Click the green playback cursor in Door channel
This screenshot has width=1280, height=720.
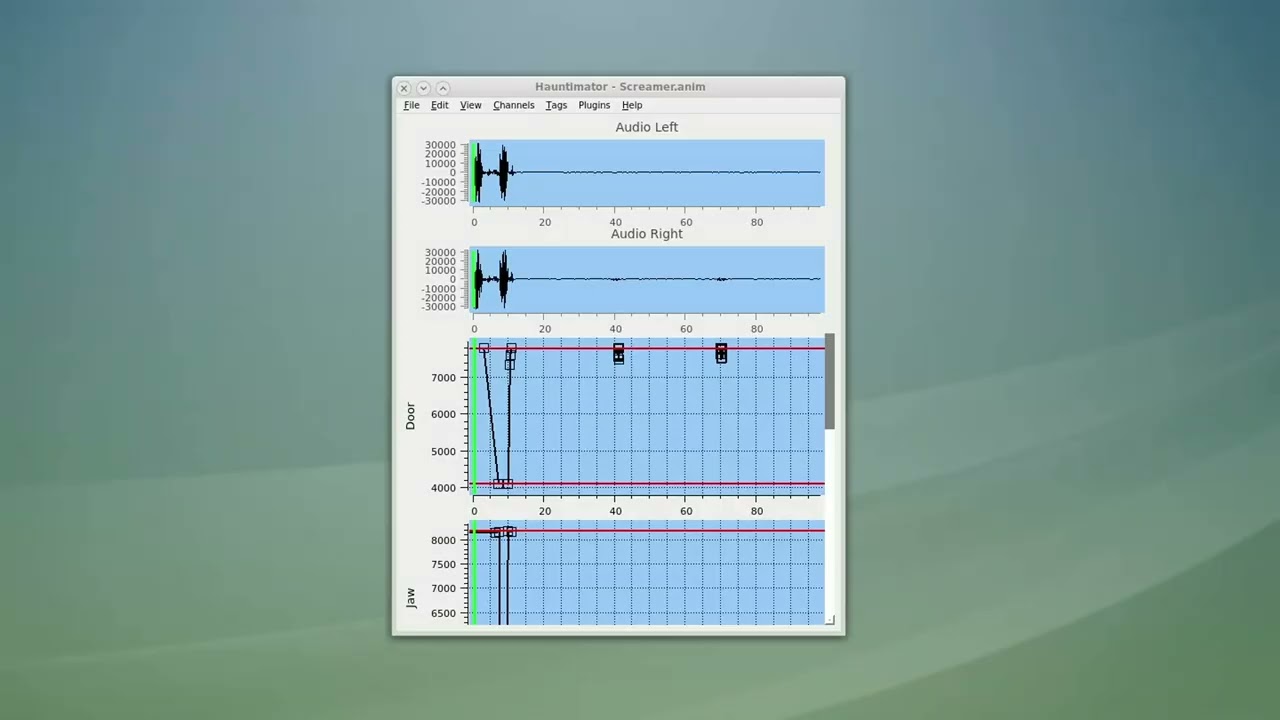[474, 415]
